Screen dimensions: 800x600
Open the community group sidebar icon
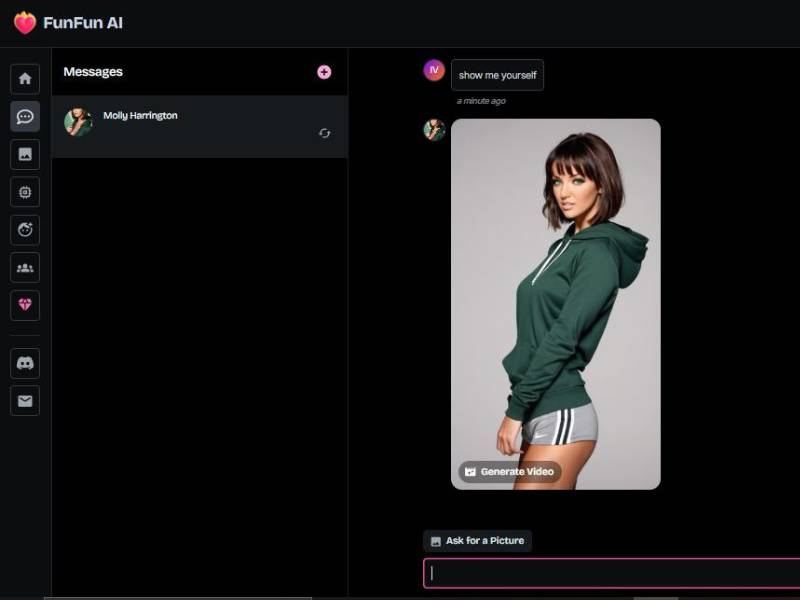click(x=25, y=267)
